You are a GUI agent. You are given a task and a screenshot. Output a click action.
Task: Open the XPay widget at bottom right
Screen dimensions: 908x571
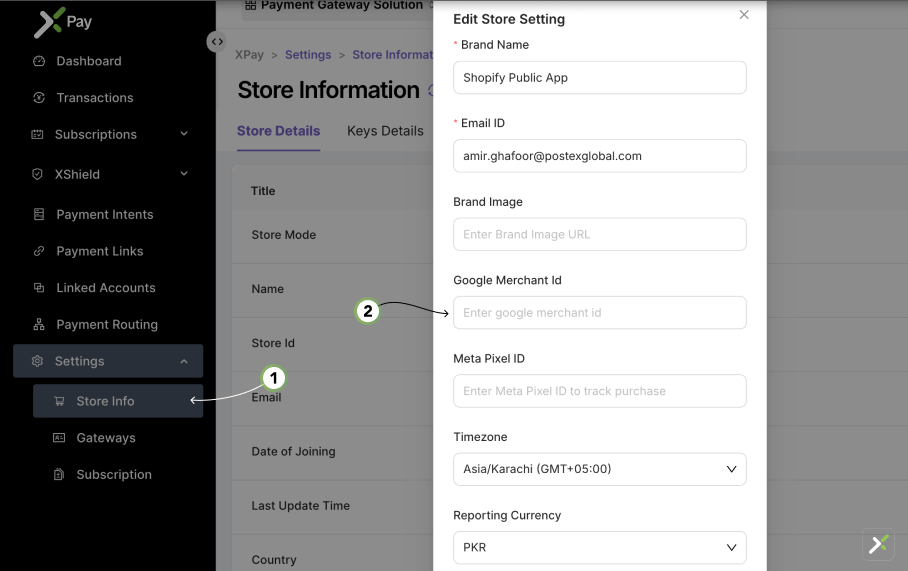878,544
